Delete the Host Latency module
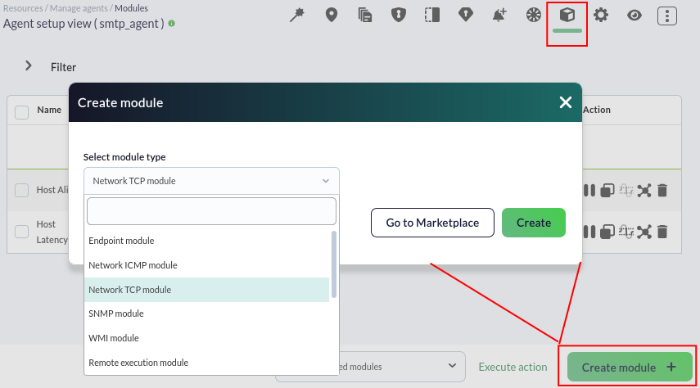Viewport: 700px width, 388px height. 662,232
